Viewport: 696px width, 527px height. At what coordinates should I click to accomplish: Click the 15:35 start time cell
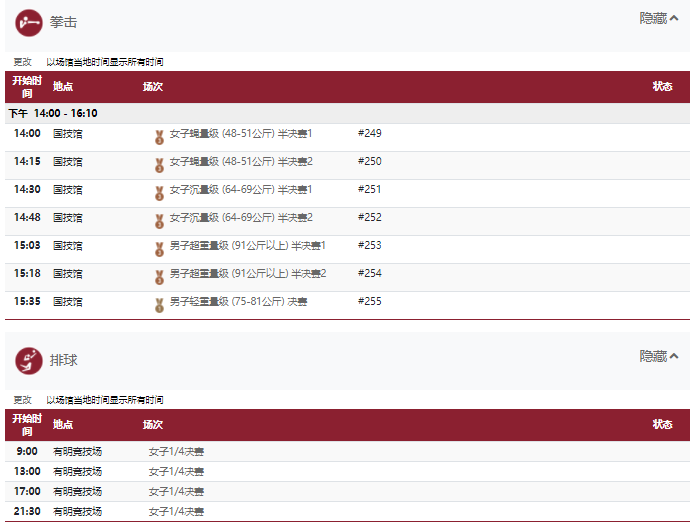point(27,301)
